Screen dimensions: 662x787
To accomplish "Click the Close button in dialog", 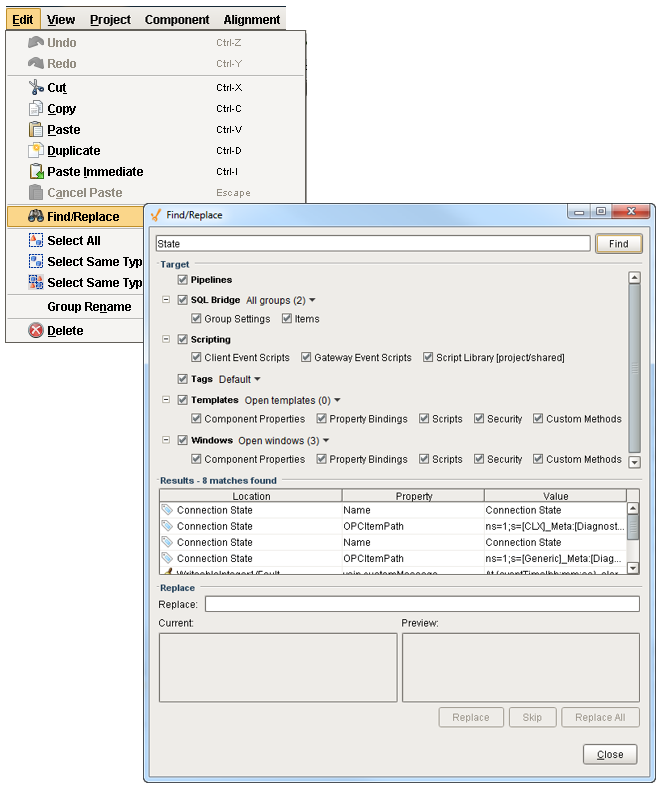I will [x=609, y=755].
